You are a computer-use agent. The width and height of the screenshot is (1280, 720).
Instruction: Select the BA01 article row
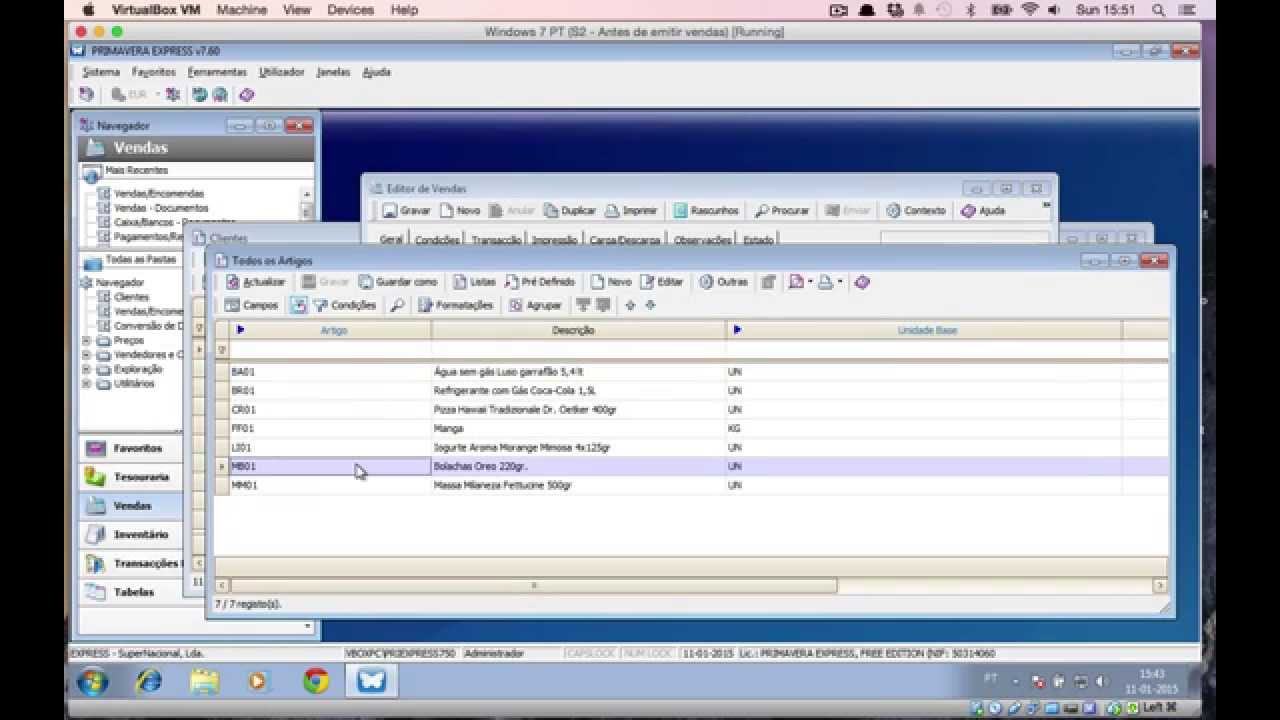pos(692,371)
